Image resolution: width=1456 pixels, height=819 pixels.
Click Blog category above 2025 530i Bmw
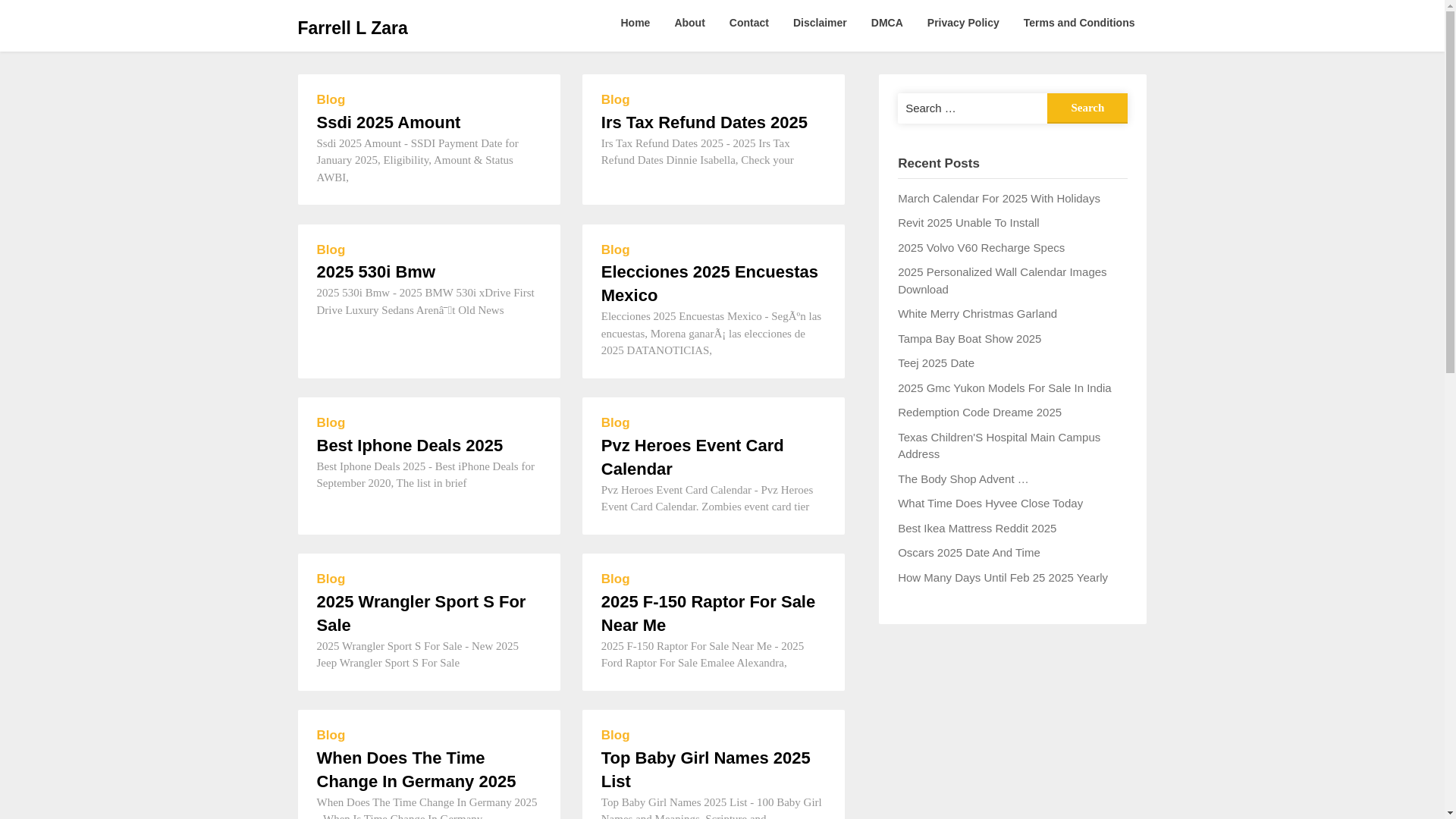click(x=331, y=249)
